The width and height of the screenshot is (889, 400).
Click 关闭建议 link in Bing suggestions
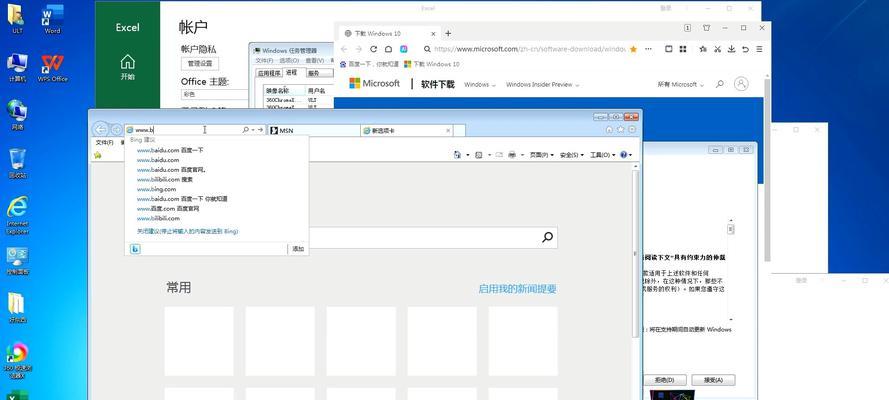(x=188, y=231)
